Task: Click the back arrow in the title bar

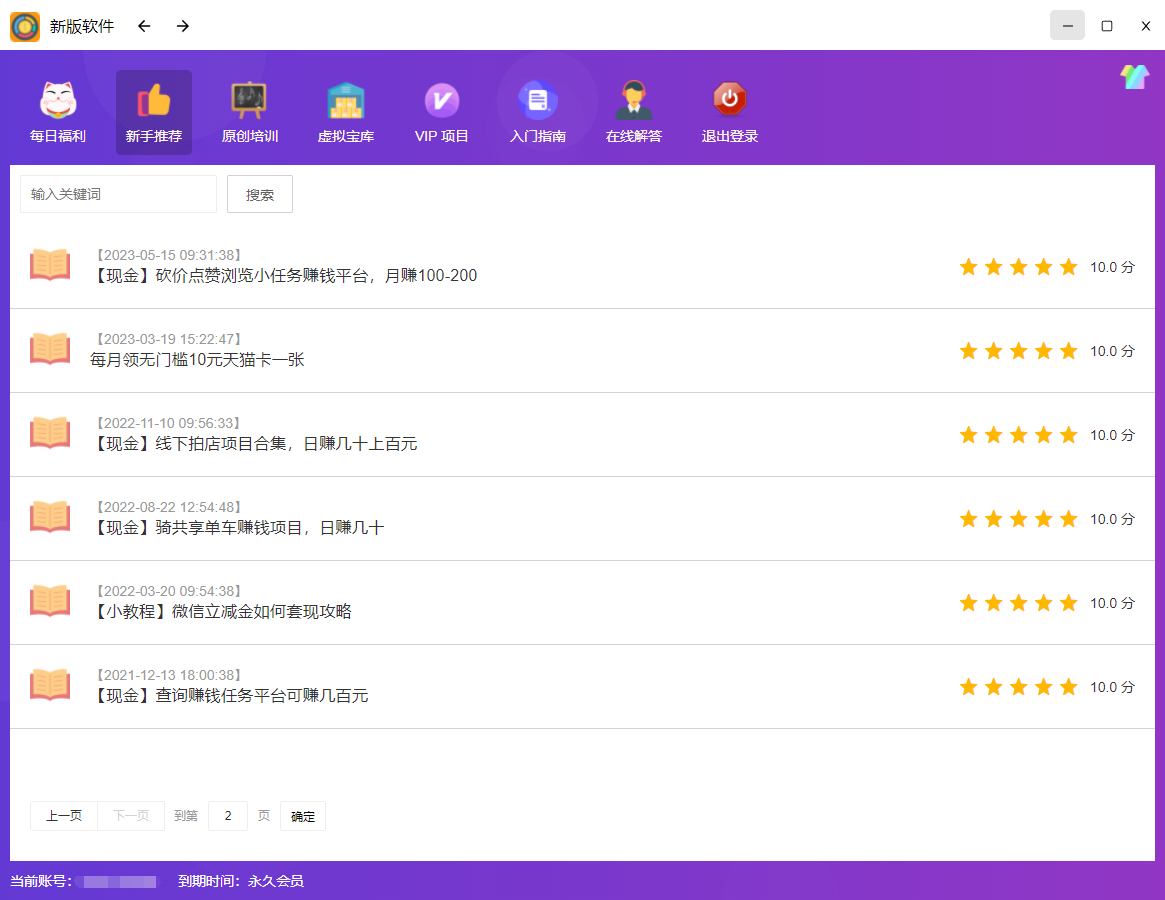Action: pos(143,26)
